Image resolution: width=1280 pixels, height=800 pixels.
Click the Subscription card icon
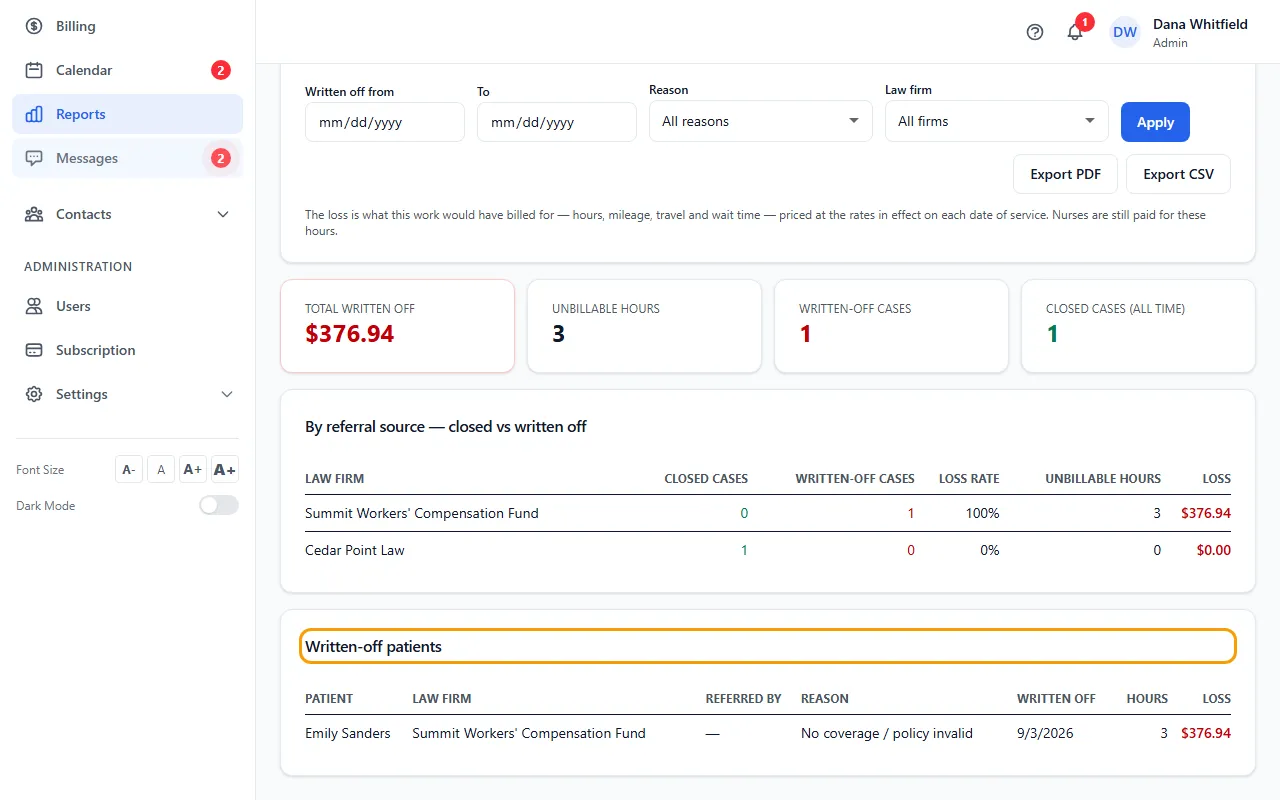[34, 350]
